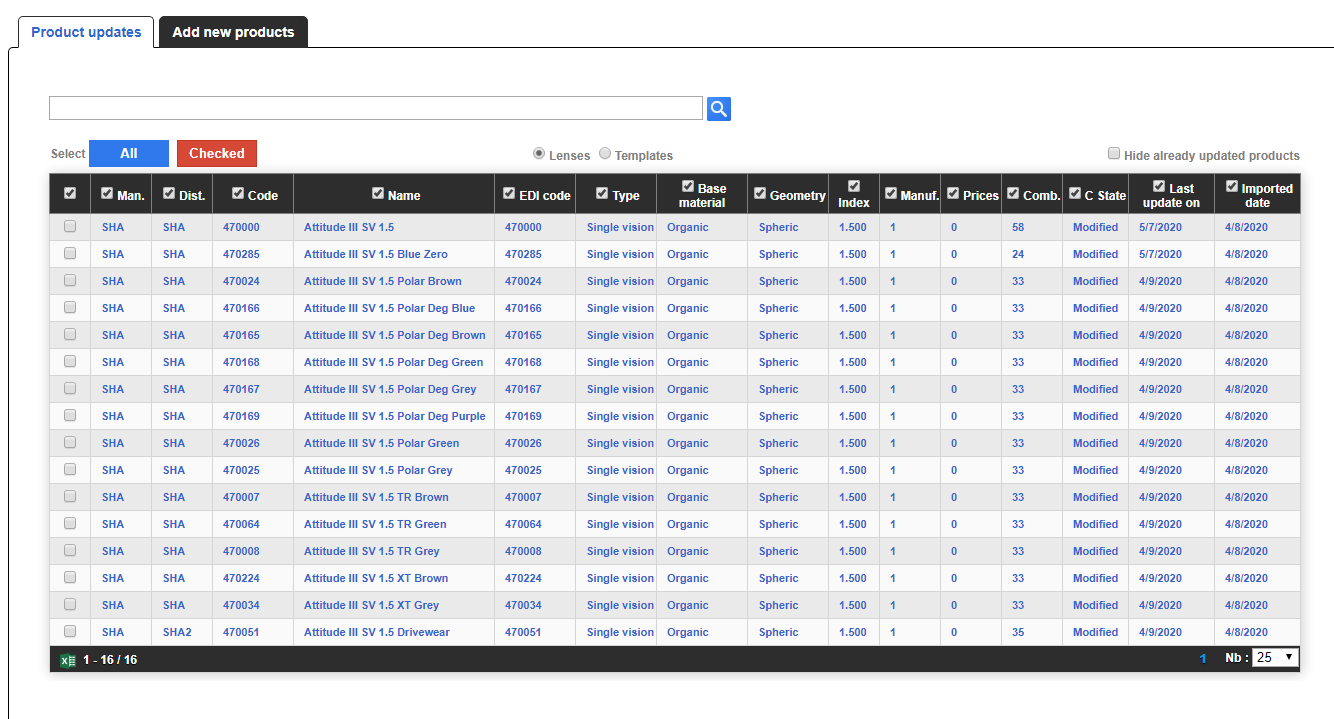Viewport: 1334px width, 719px height.
Task: Open product Attitude III SV 1.5 Drivewear
Action: coord(377,632)
